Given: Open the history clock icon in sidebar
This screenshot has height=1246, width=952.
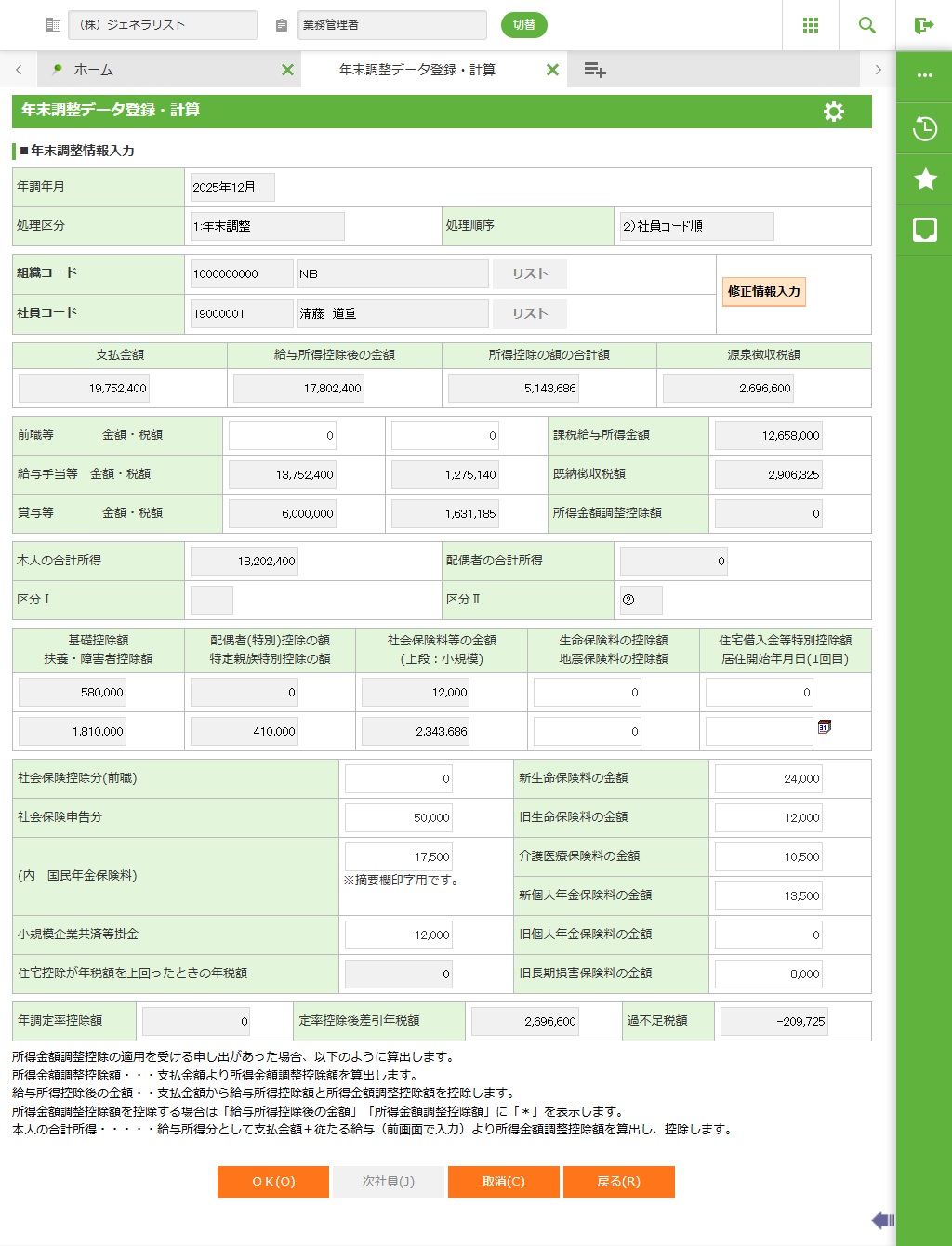Looking at the screenshot, I should pyautogui.click(x=925, y=128).
